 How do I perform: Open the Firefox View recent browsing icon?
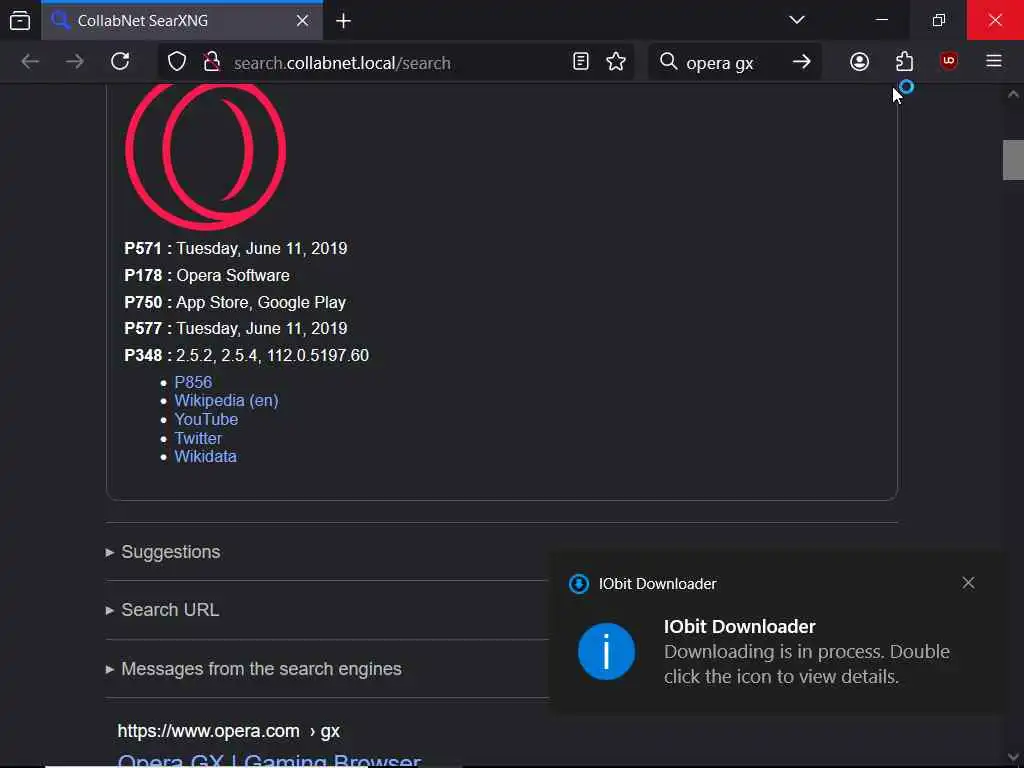coord(20,20)
